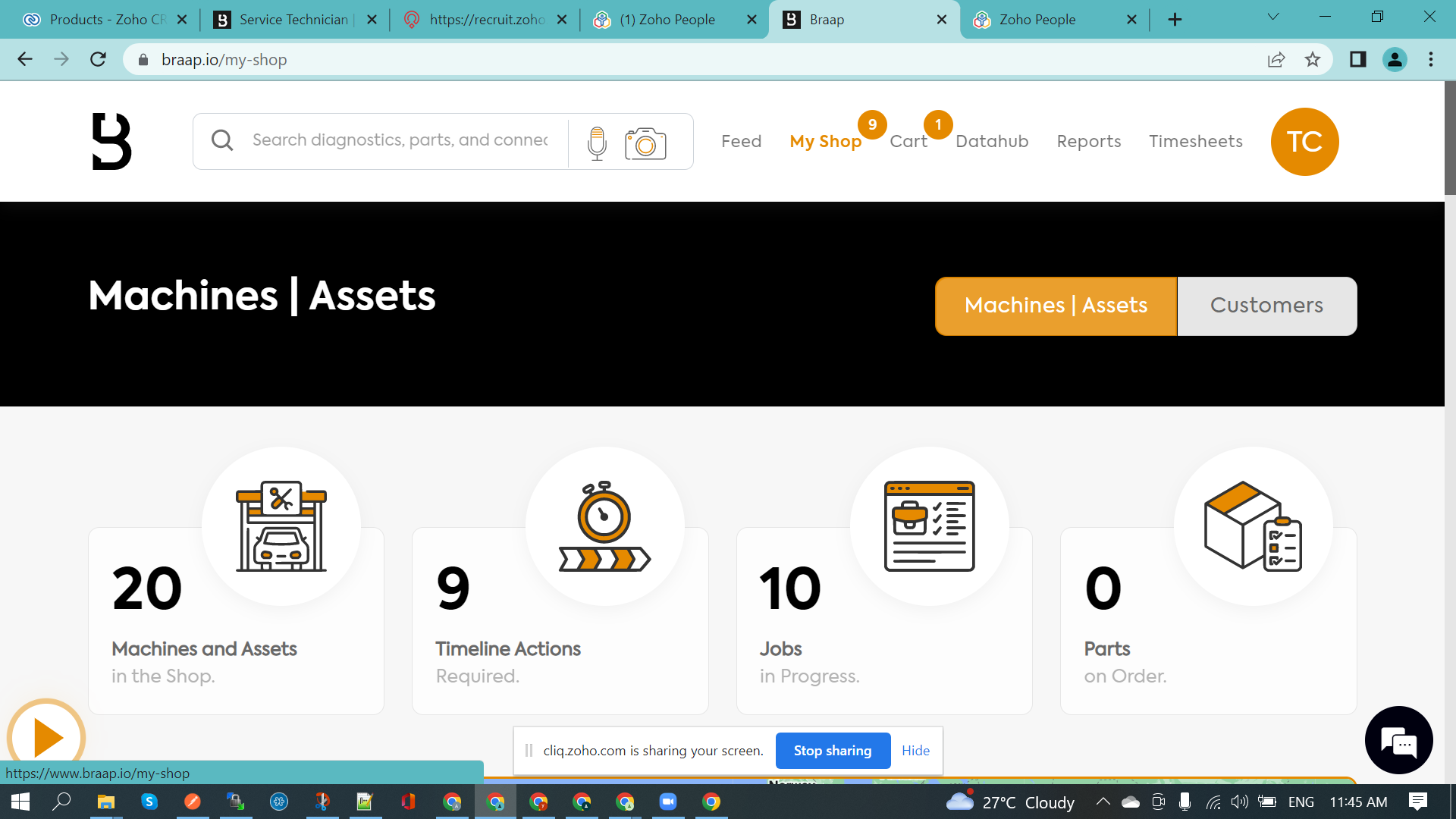
Task: Open the Datahub menu item
Action: click(992, 142)
